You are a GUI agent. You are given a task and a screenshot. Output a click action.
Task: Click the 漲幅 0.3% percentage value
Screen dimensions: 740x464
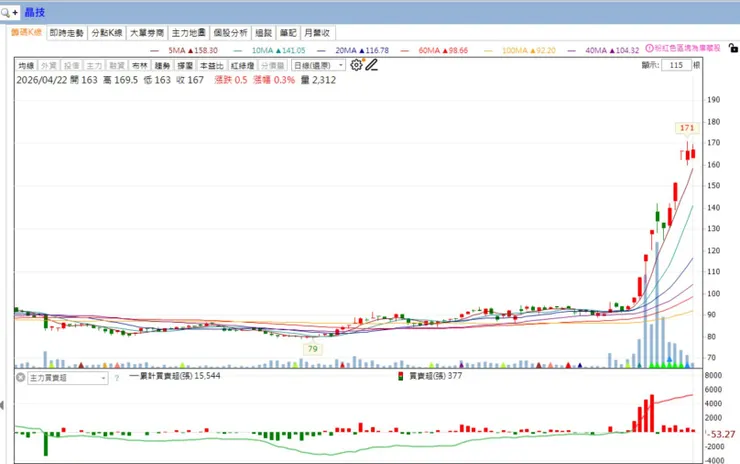coord(274,80)
